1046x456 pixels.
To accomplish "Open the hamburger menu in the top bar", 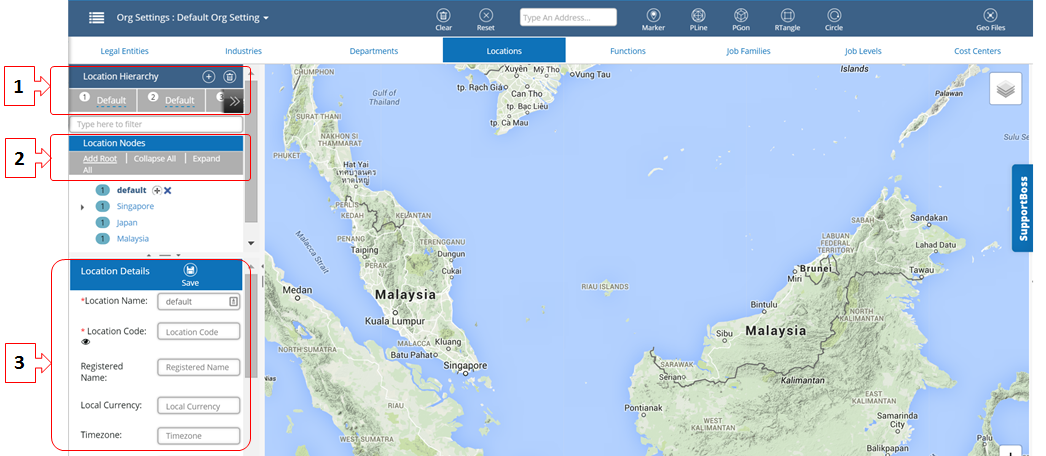I will (x=97, y=18).
